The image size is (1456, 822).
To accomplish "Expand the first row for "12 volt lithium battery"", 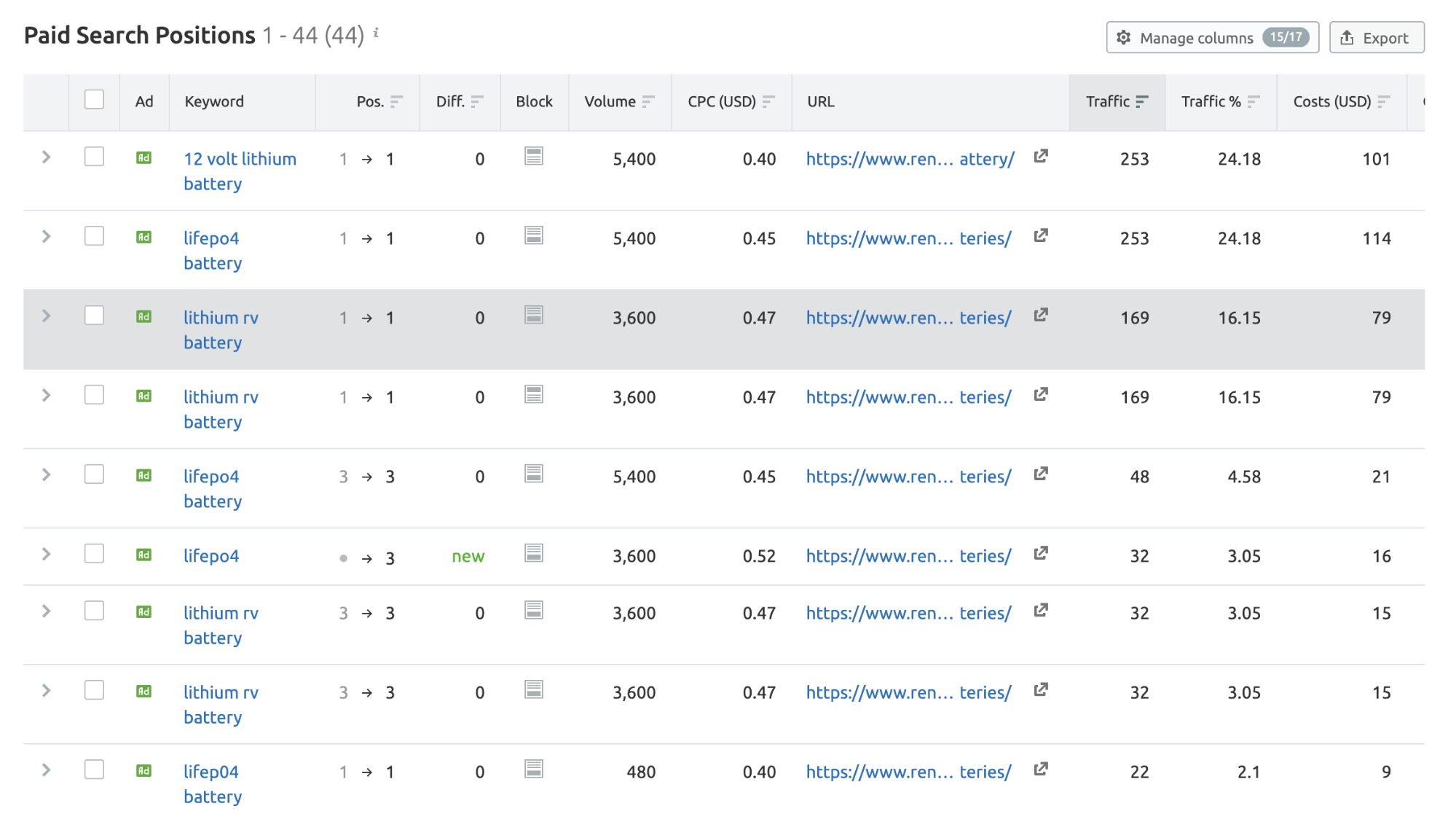I will point(45,157).
